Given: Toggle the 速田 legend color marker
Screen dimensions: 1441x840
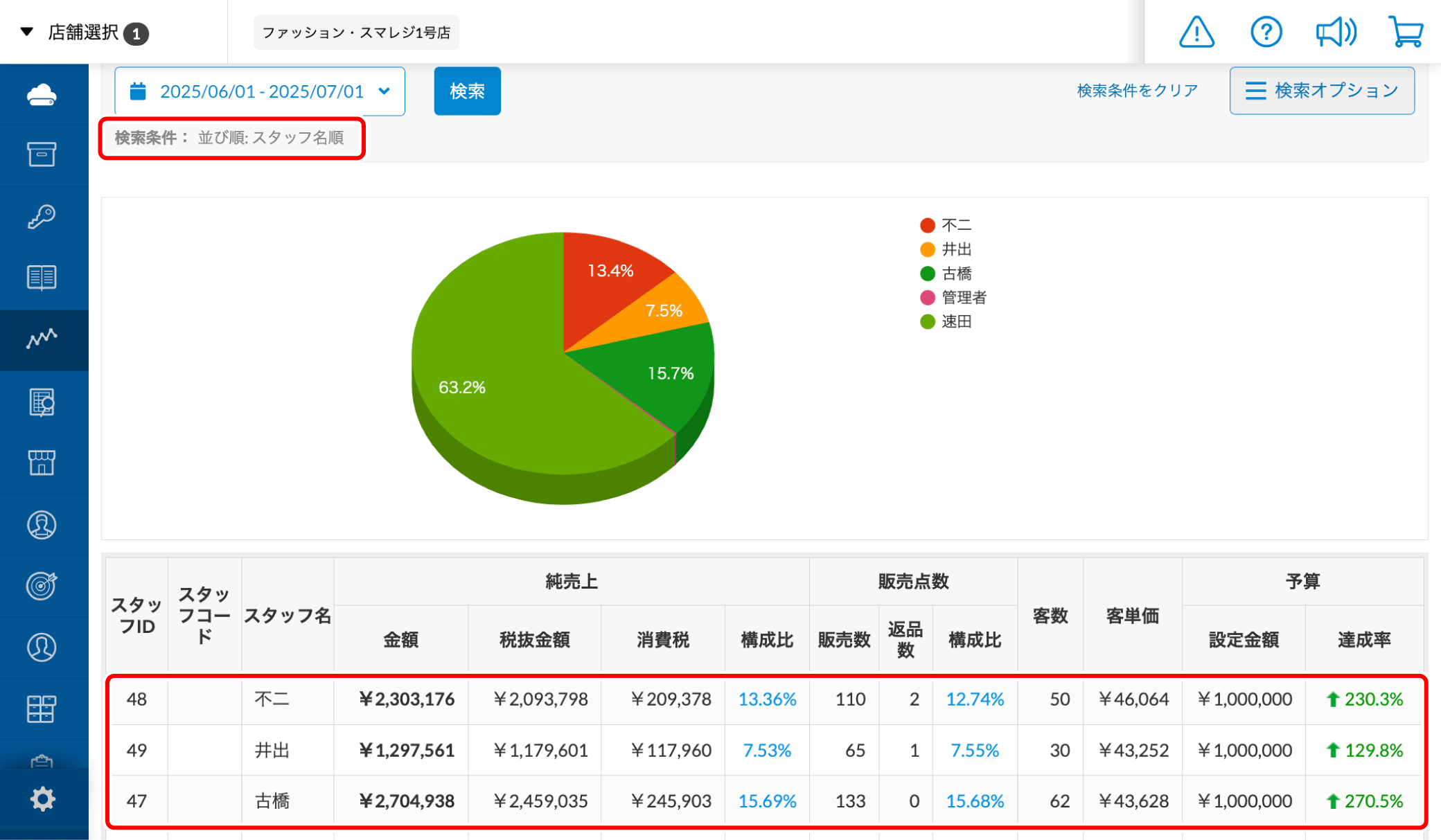Looking at the screenshot, I should [x=928, y=322].
